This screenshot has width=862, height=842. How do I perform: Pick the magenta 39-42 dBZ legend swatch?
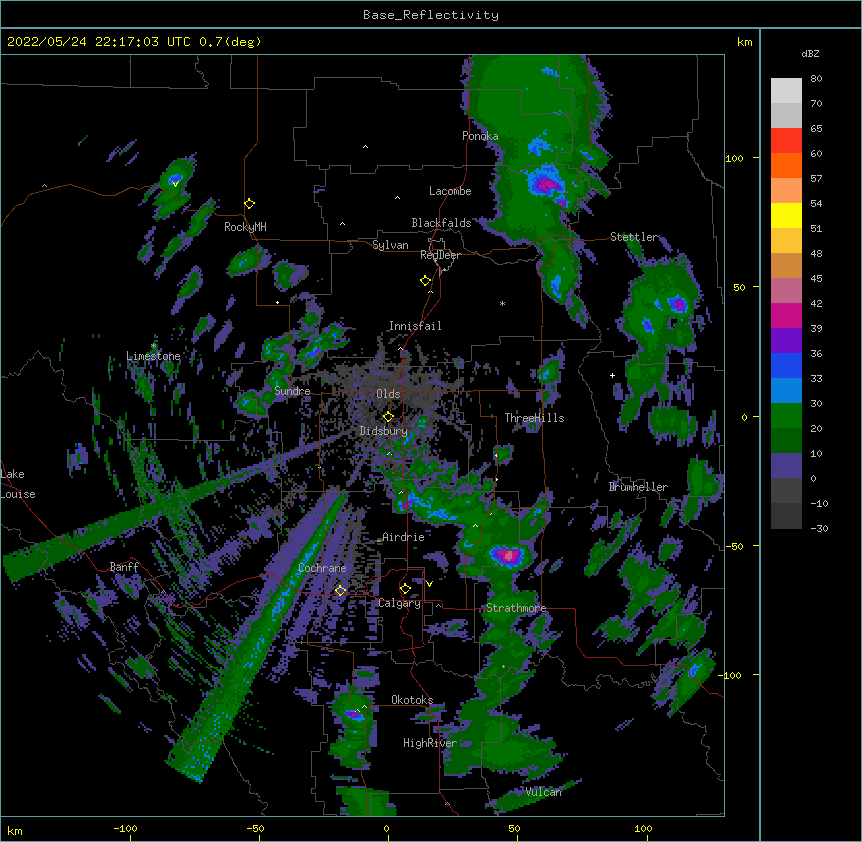(x=786, y=316)
